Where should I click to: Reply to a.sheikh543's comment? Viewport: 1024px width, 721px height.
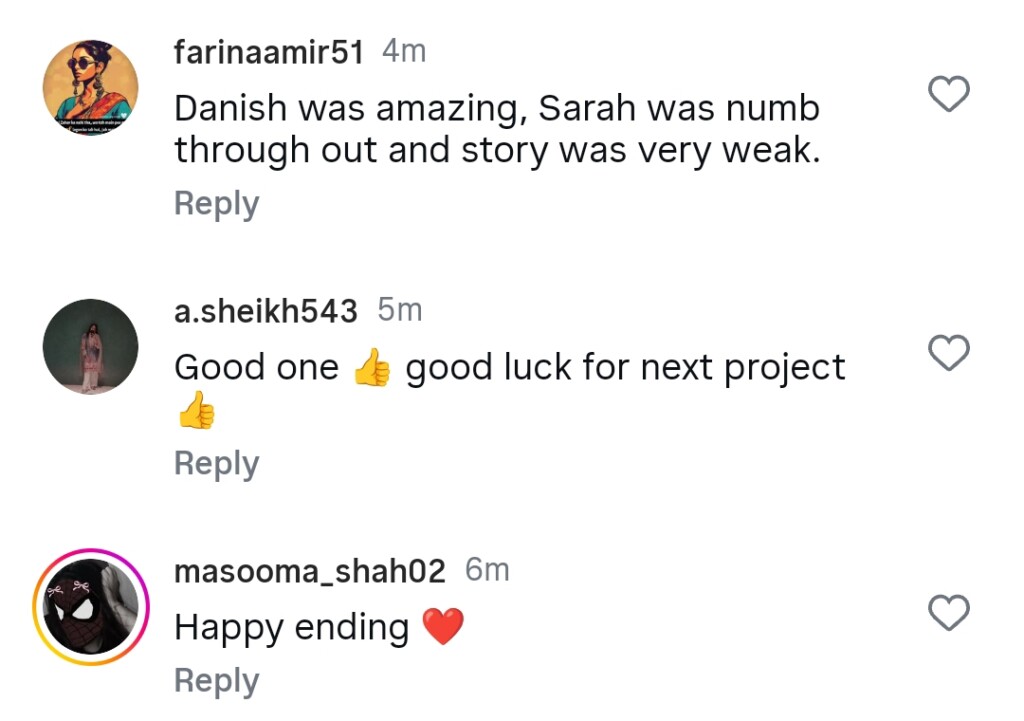click(216, 464)
